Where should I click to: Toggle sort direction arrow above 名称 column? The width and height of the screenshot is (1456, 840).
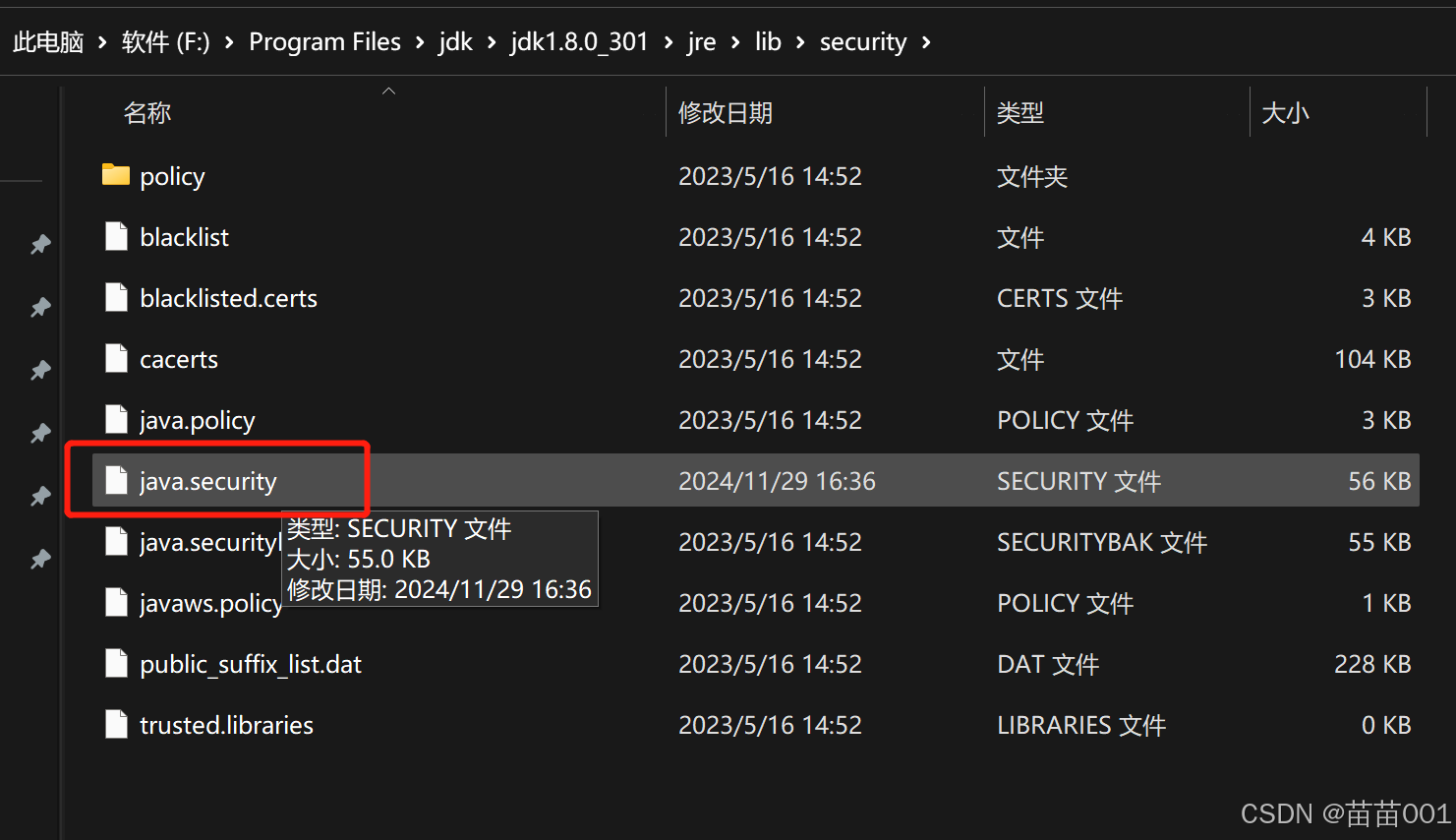click(388, 89)
